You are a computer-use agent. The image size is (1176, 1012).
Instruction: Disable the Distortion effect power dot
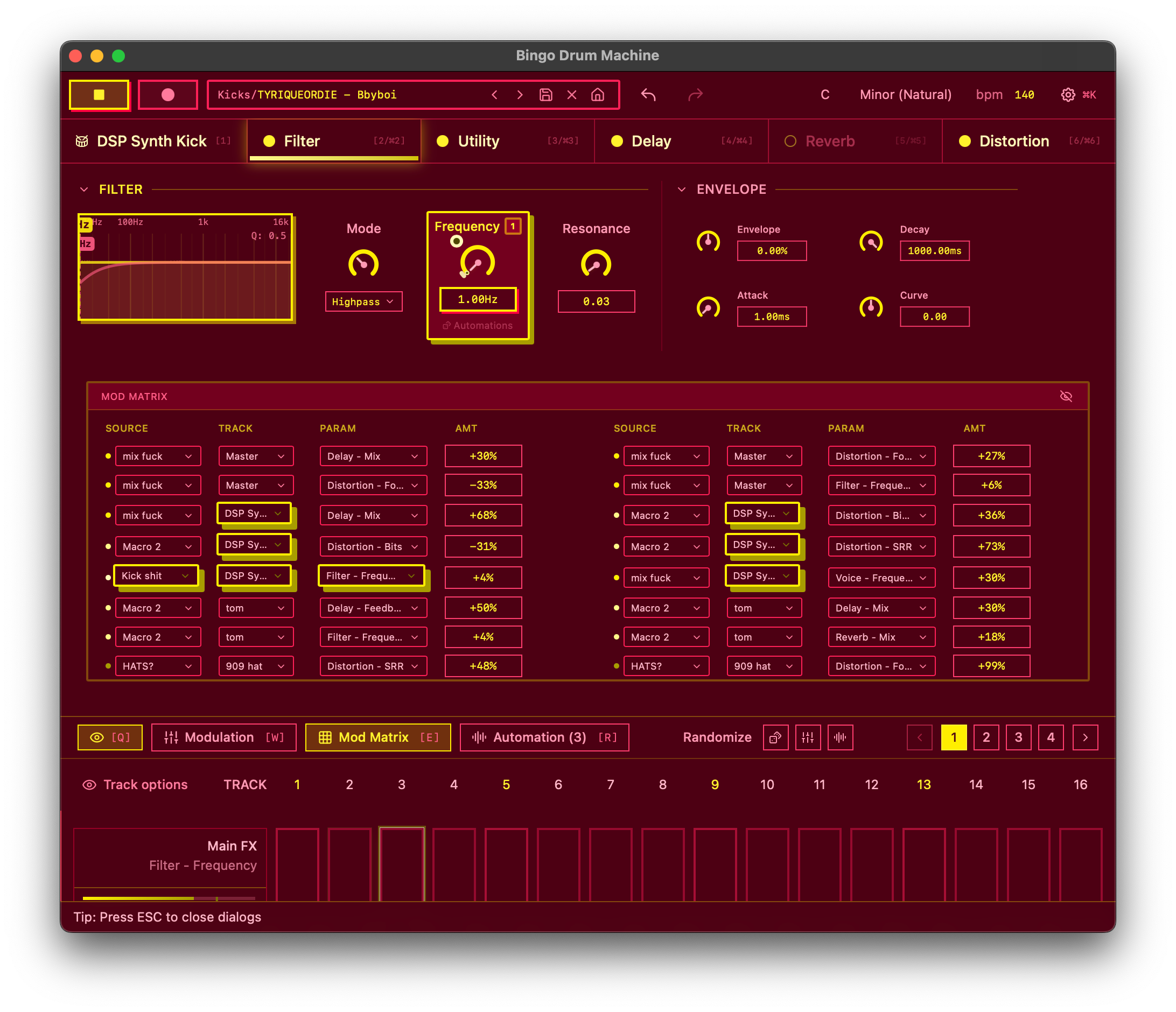[x=964, y=141]
